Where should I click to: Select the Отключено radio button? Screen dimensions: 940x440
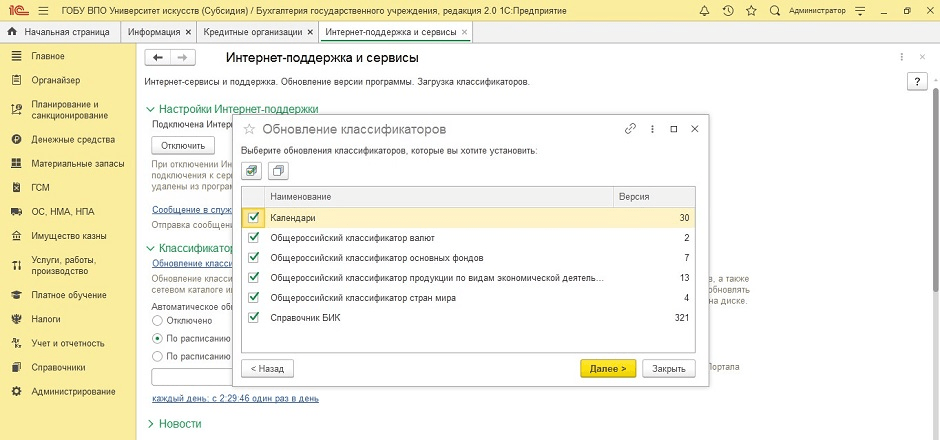(157, 320)
